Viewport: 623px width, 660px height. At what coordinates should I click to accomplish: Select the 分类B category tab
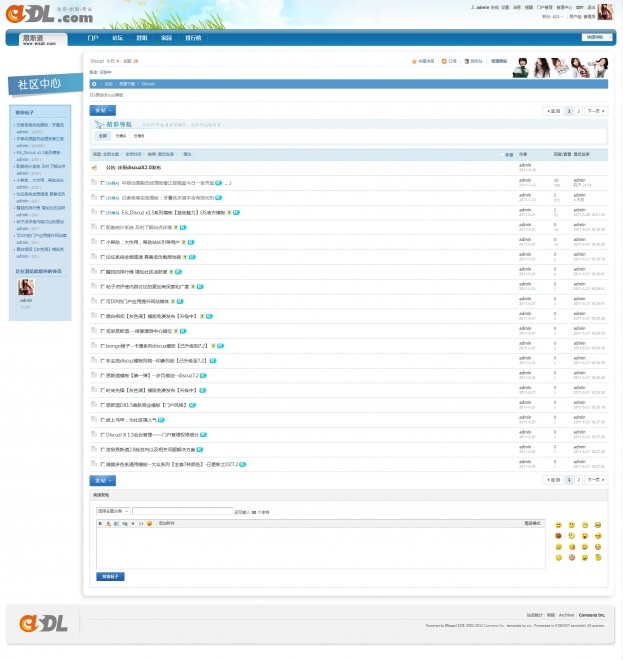139,136
